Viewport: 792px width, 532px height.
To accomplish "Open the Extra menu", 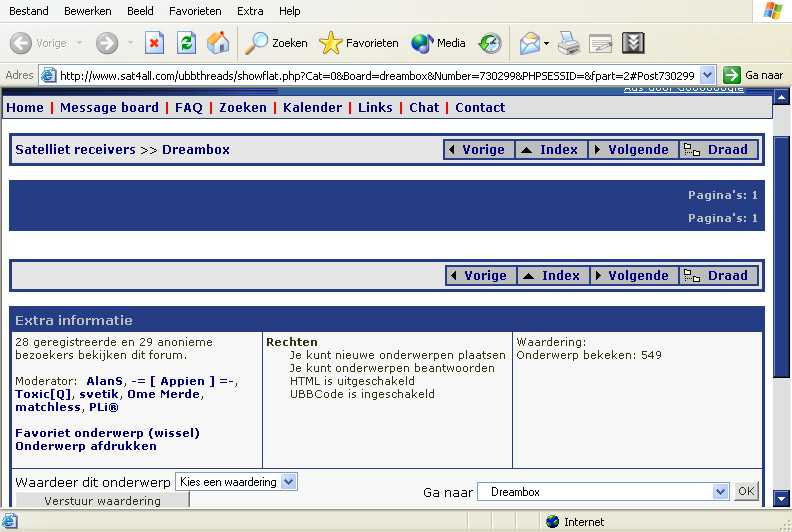I will coord(250,11).
